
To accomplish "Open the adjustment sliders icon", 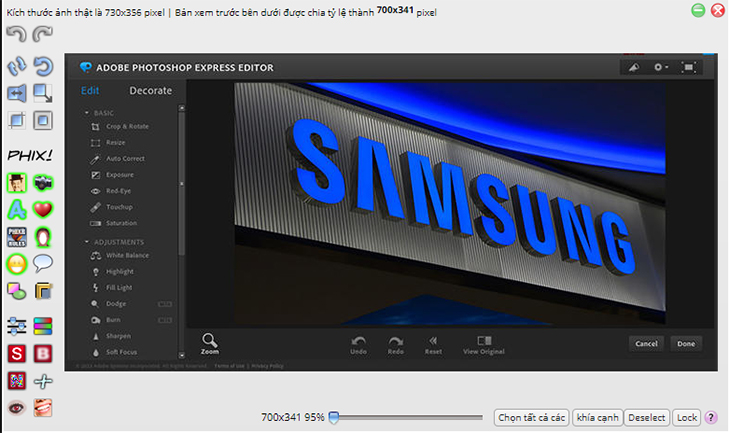I will pos(17,326).
